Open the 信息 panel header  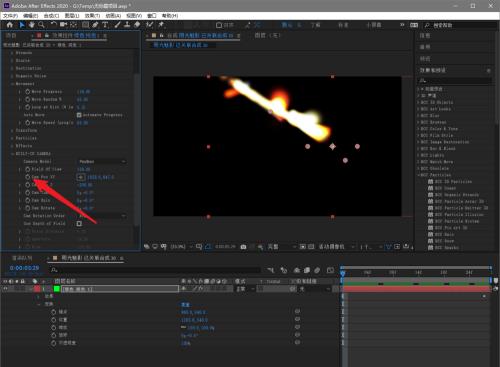(x=425, y=36)
